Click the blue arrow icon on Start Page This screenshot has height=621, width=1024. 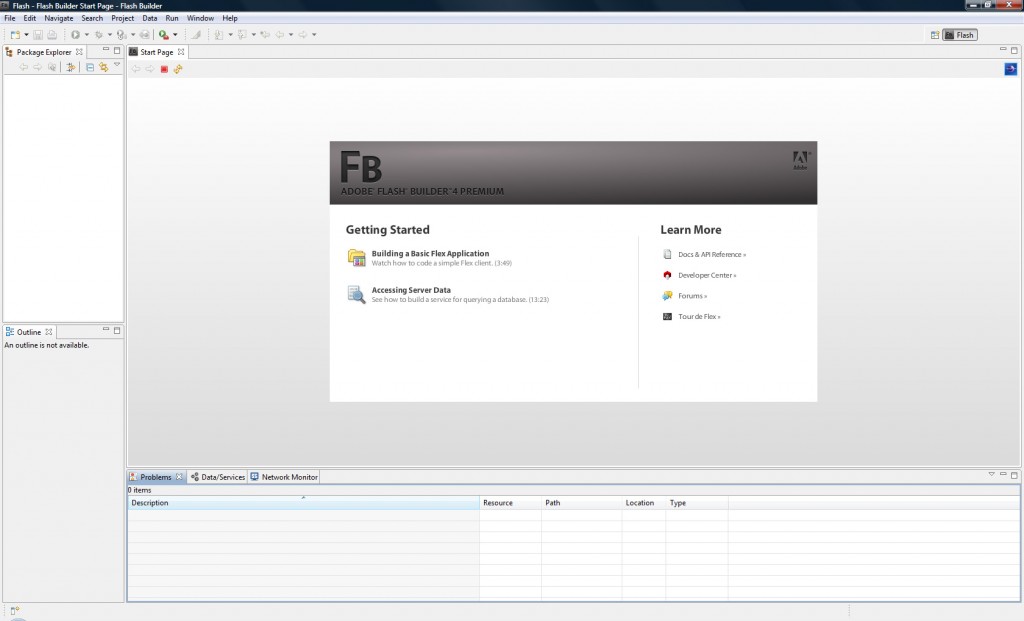point(1010,69)
